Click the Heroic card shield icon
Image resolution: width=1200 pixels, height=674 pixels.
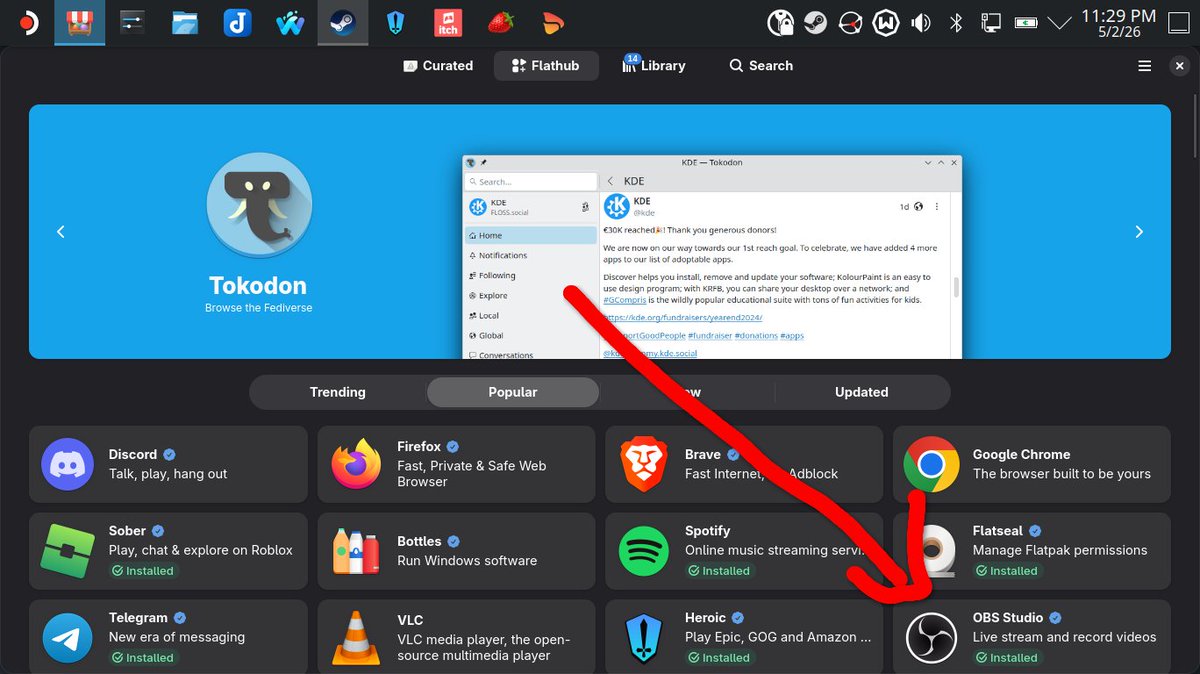click(x=644, y=638)
